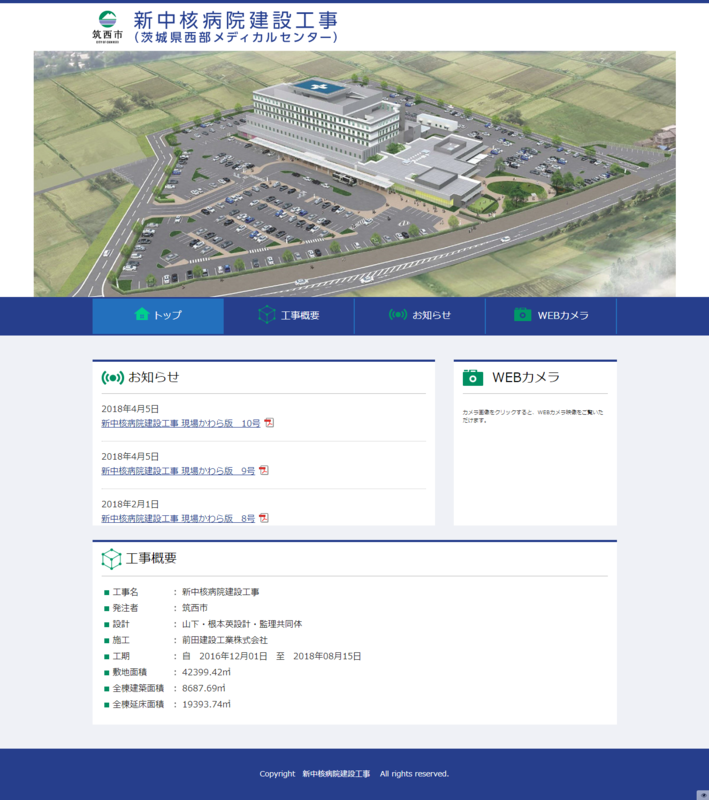Click the cube icon beside 工事概要 heading

tap(111, 559)
